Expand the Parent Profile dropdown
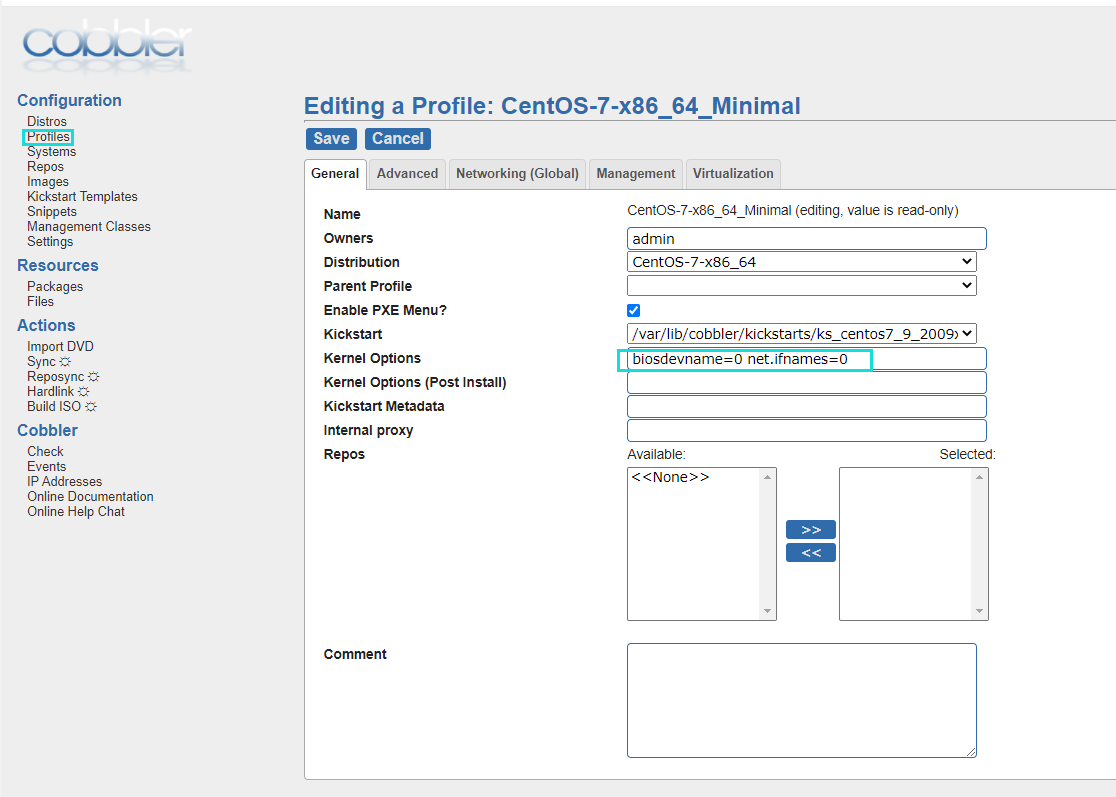The width and height of the screenshot is (1116, 797). point(801,286)
